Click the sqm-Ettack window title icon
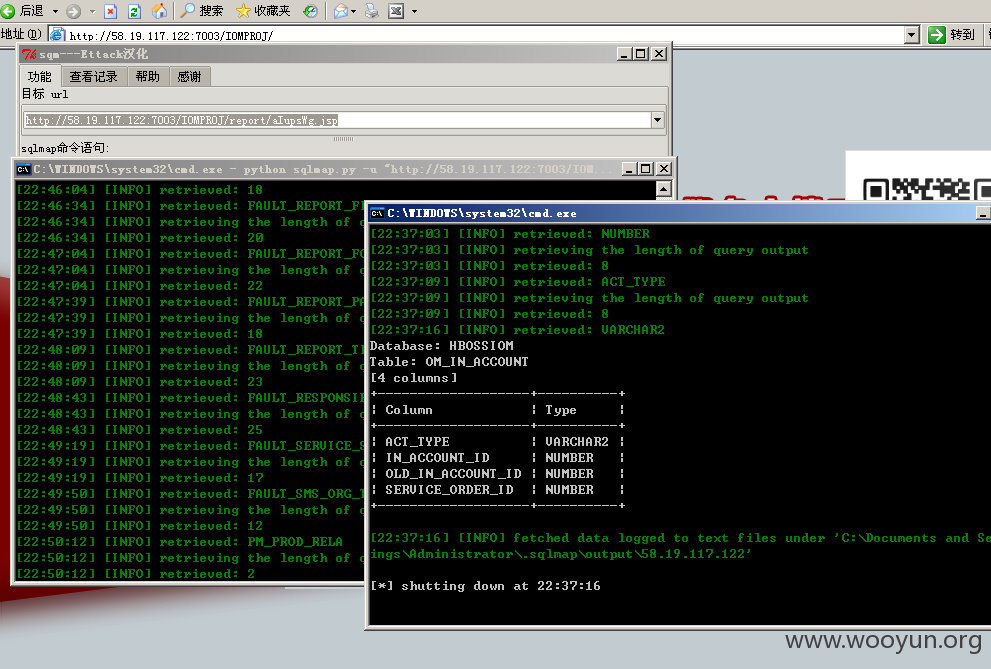 point(29,54)
